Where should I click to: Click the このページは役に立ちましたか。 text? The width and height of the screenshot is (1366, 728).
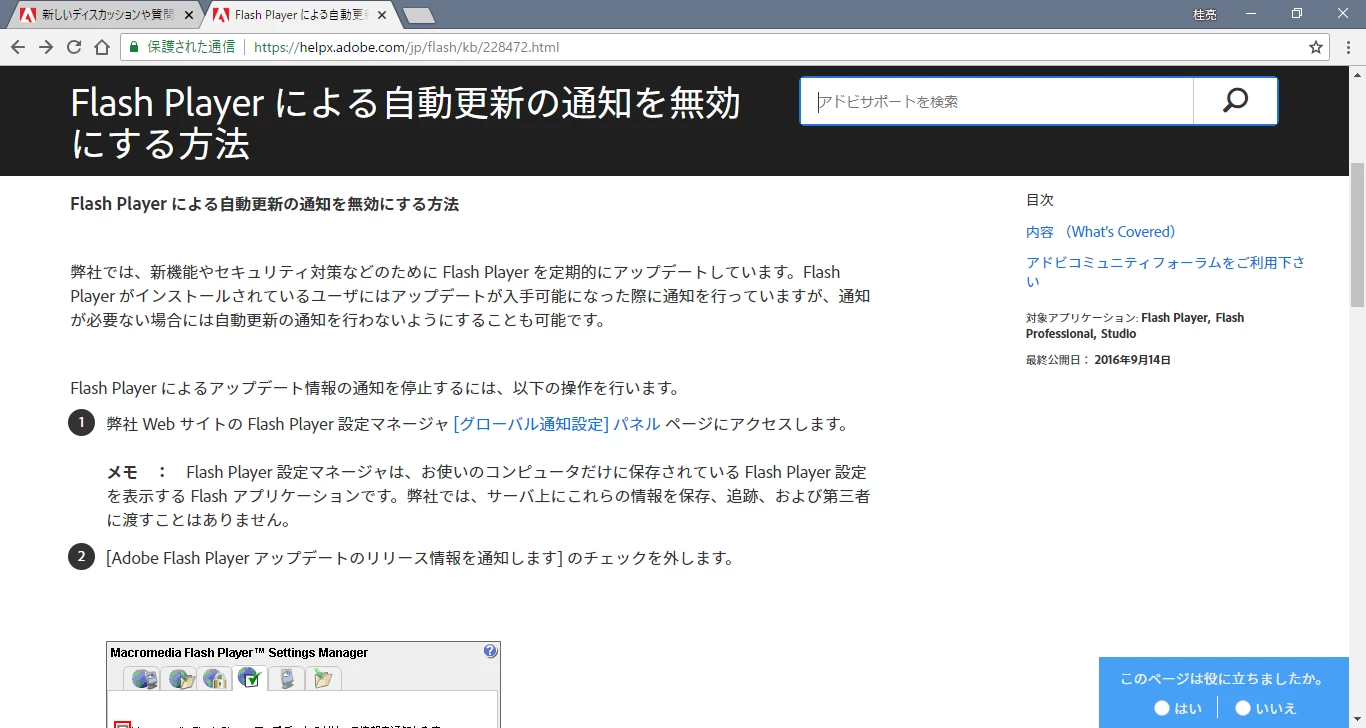1222,679
